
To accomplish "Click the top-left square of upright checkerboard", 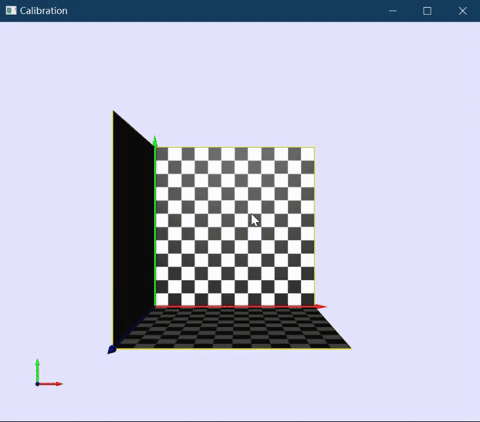I will click(x=162, y=154).
